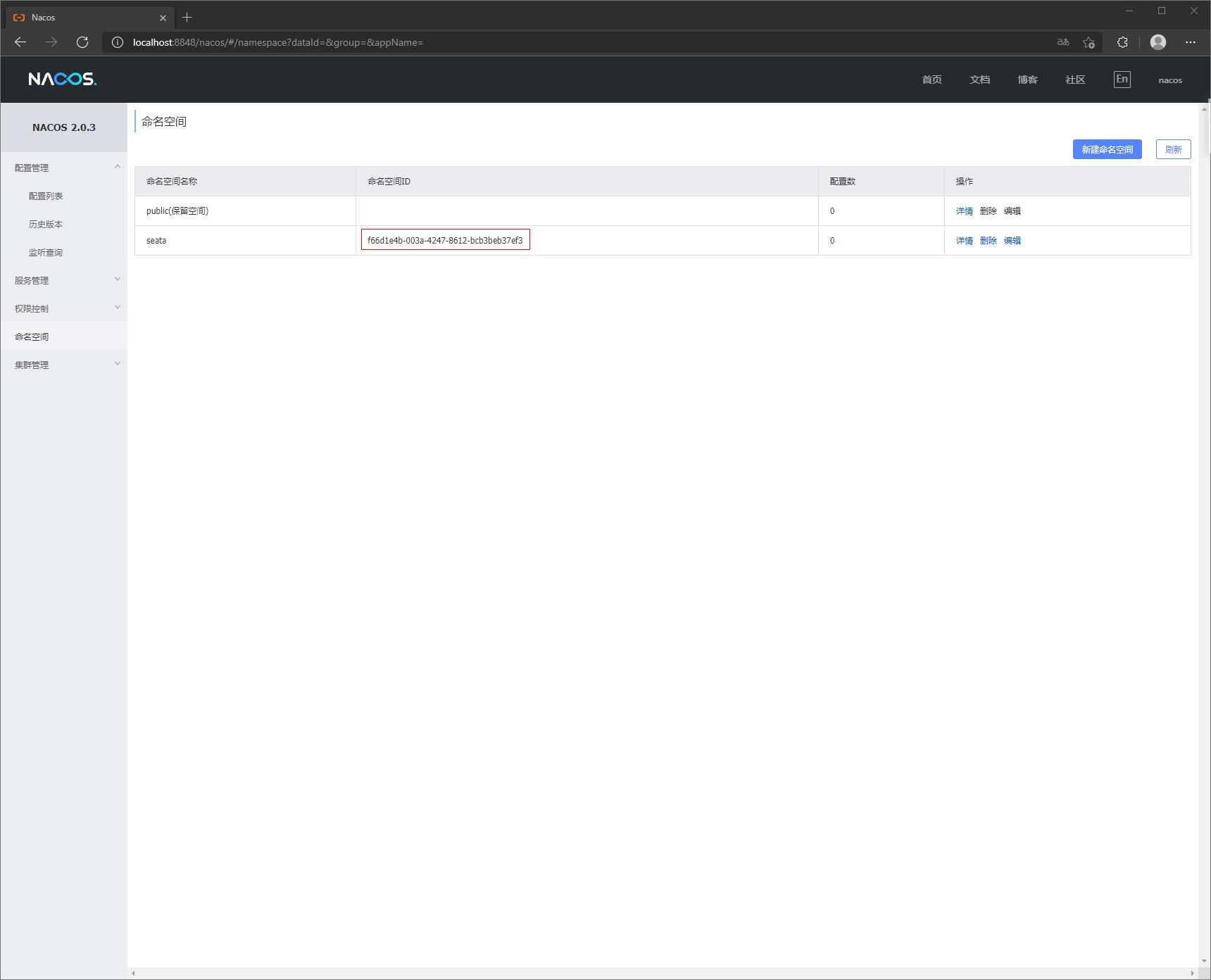Click the browser forward arrow
1211x980 pixels.
click(51, 42)
